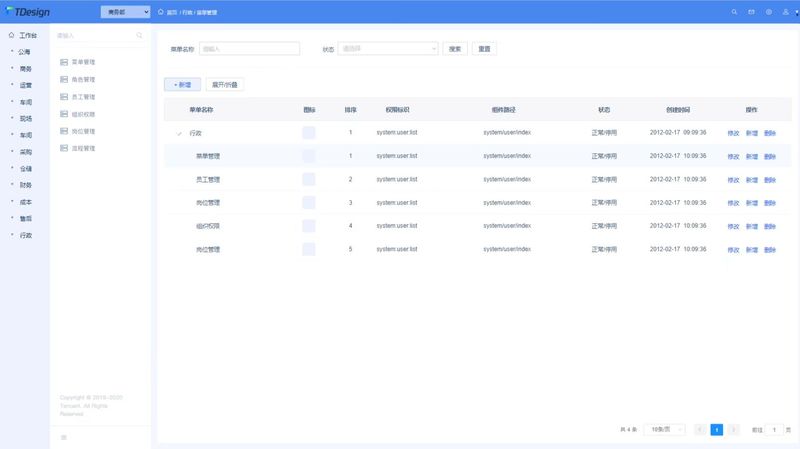Viewport: 800px width, 449px height.
Task: Open 行政 in the left navigation
Action: click(26, 235)
